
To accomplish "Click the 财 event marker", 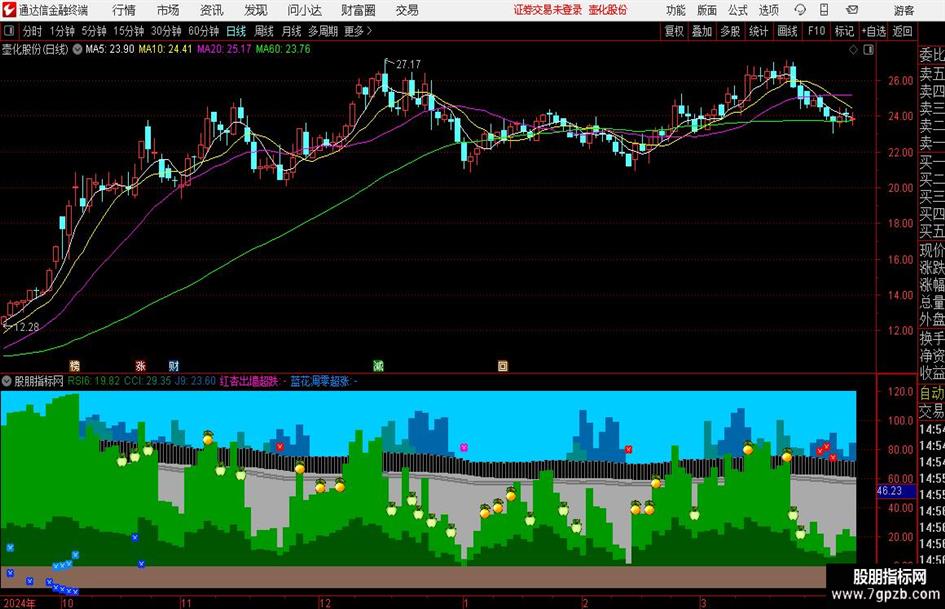I will (174, 365).
